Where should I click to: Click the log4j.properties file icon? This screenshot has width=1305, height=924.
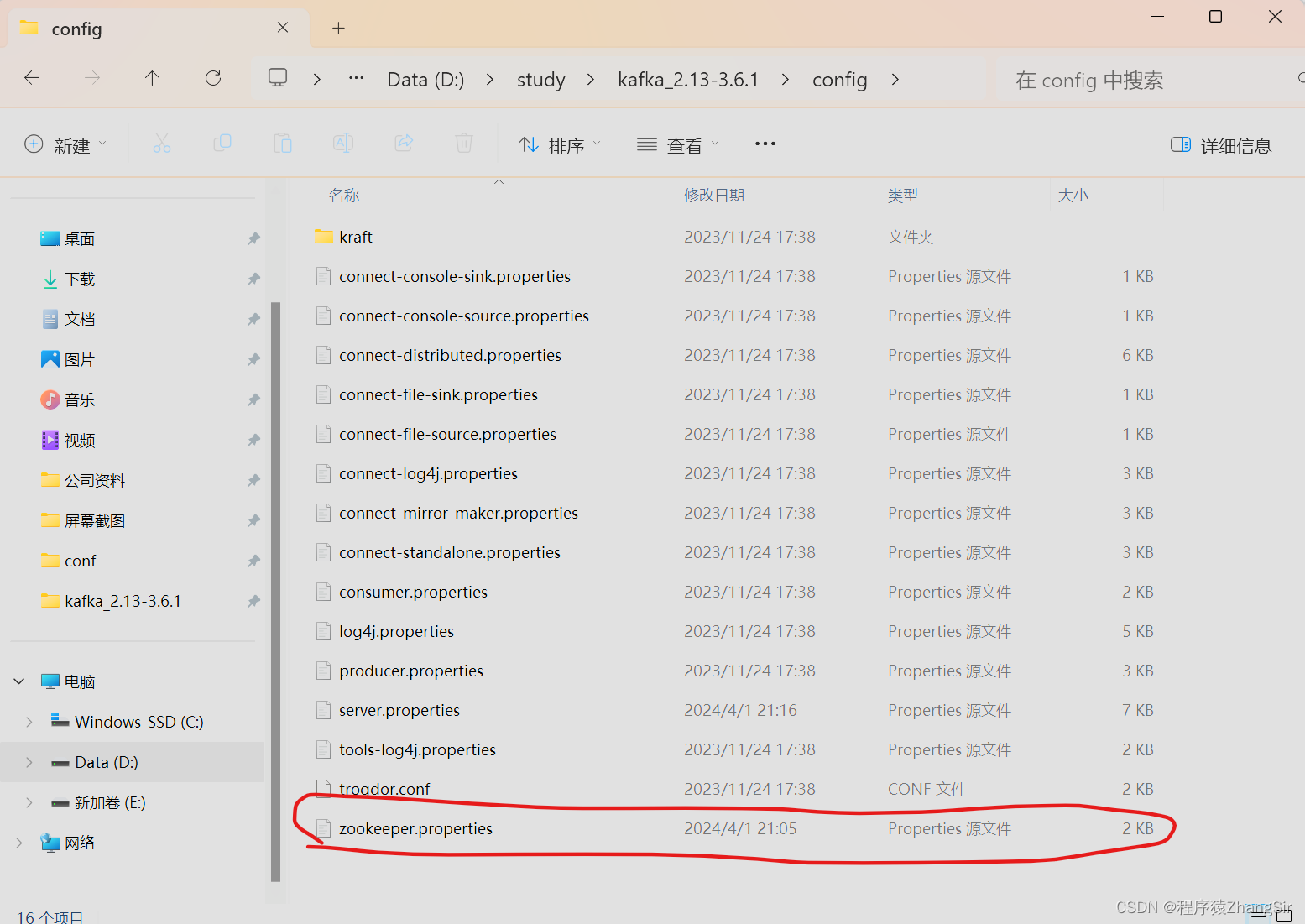(323, 632)
